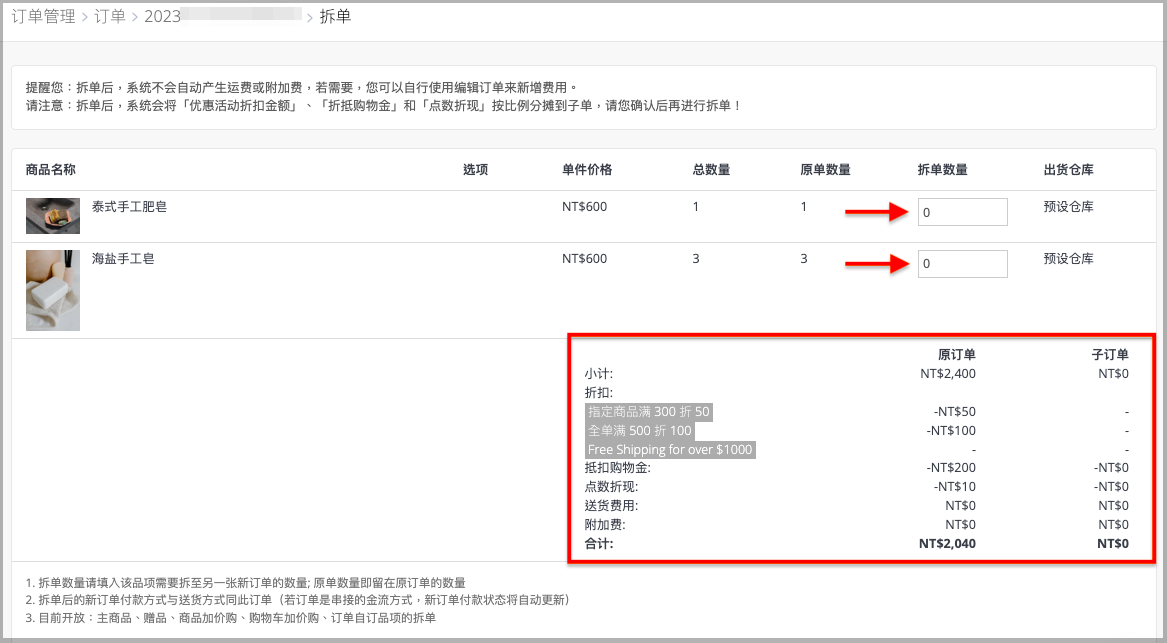Select the product name 泰式手工肥皂
Screen dimensions: 1167x643
tap(130, 207)
